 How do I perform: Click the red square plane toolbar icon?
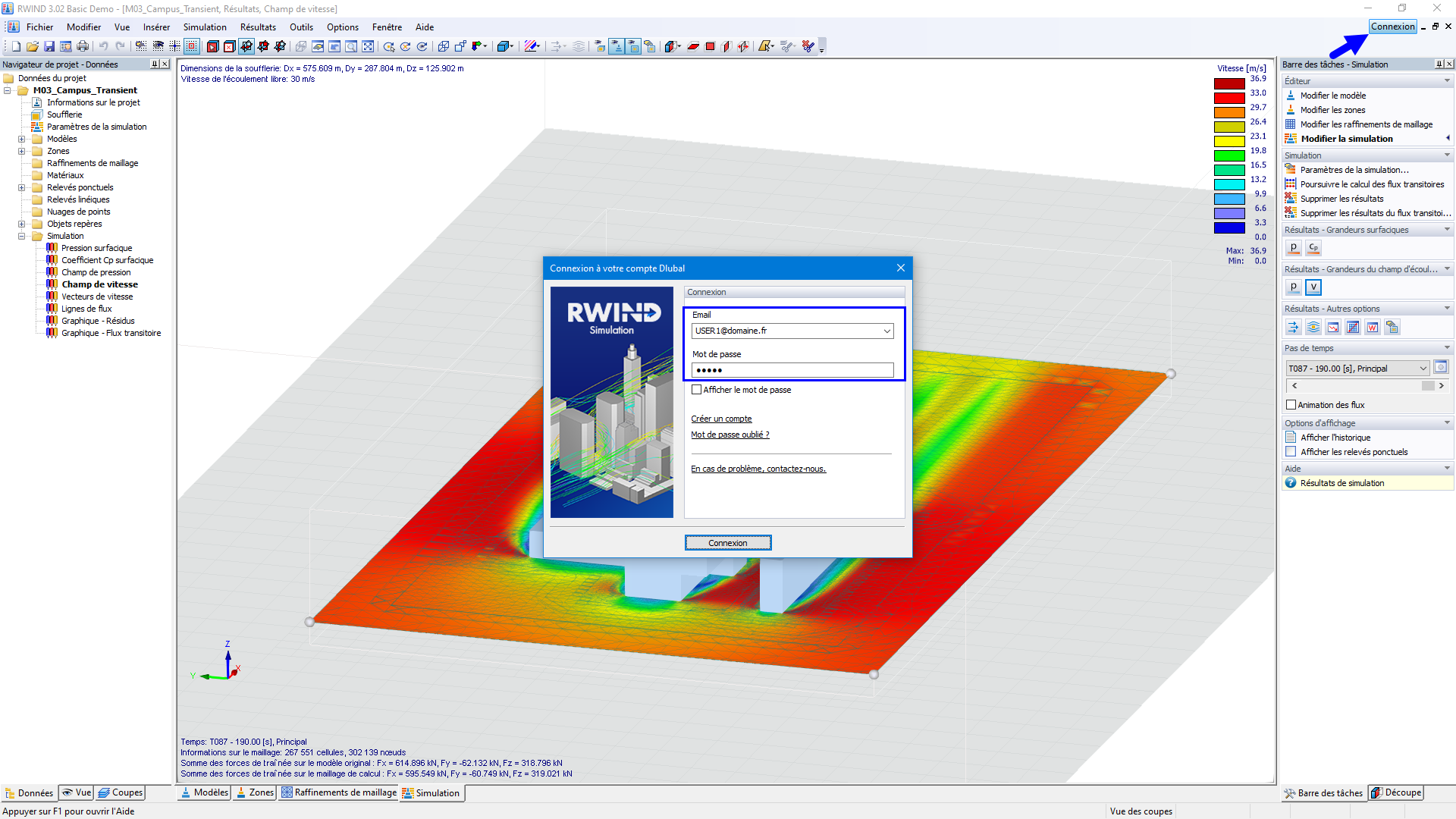click(x=710, y=46)
